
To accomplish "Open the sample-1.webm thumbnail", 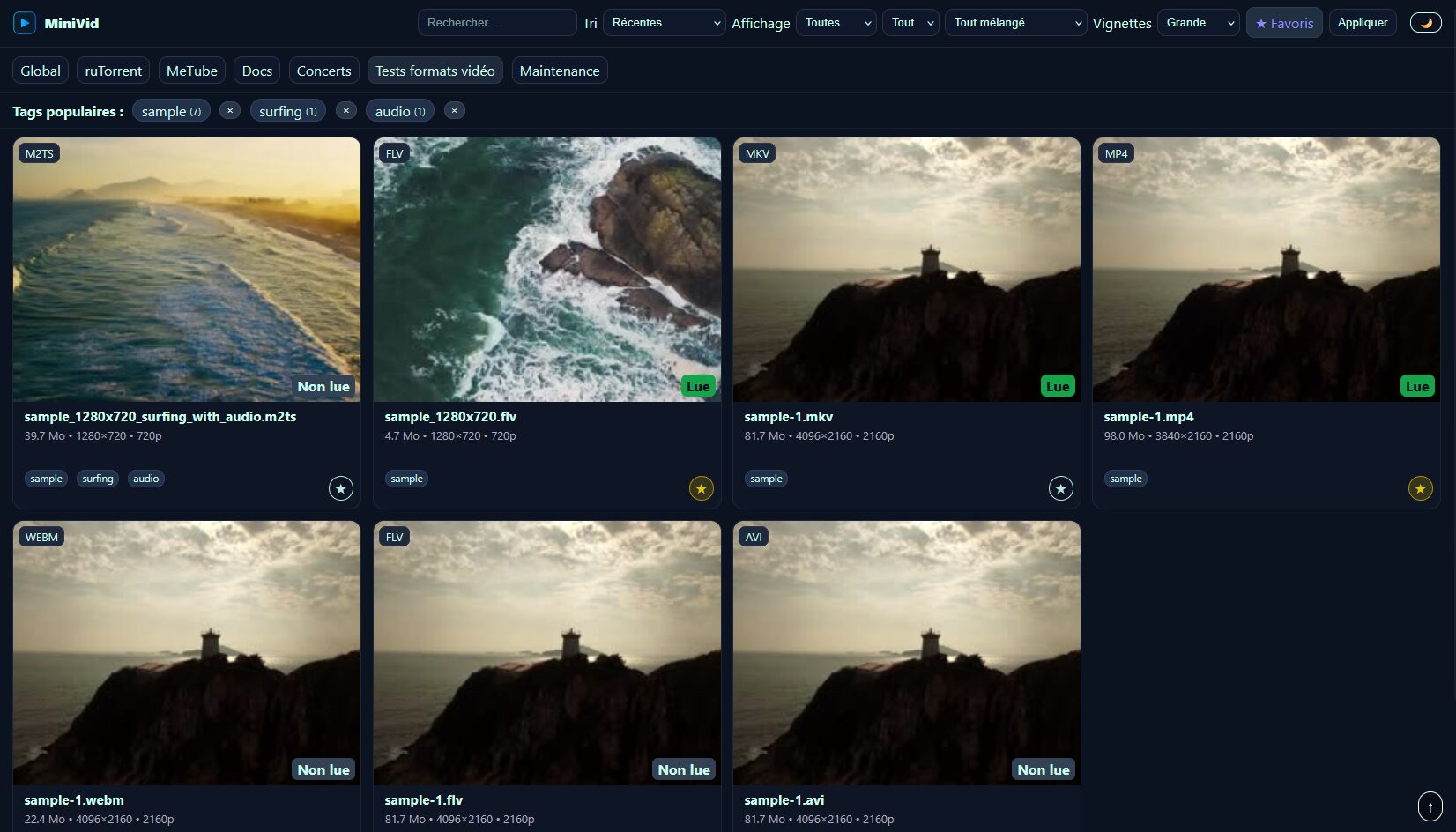I will pos(187,653).
